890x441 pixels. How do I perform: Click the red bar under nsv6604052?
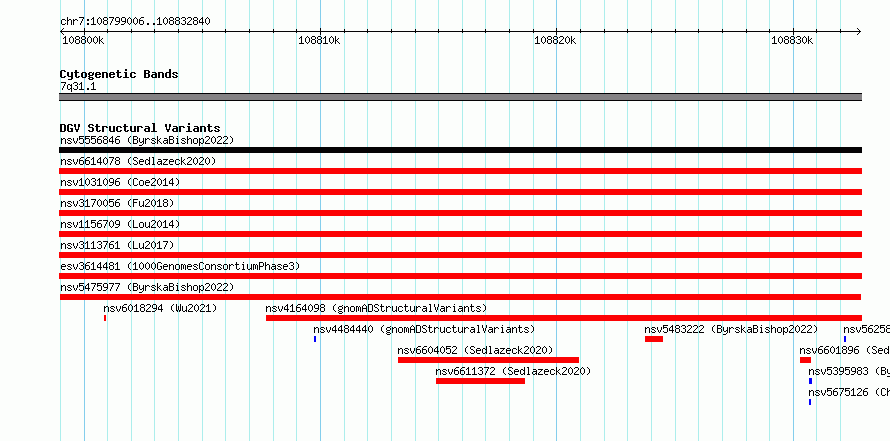click(488, 360)
